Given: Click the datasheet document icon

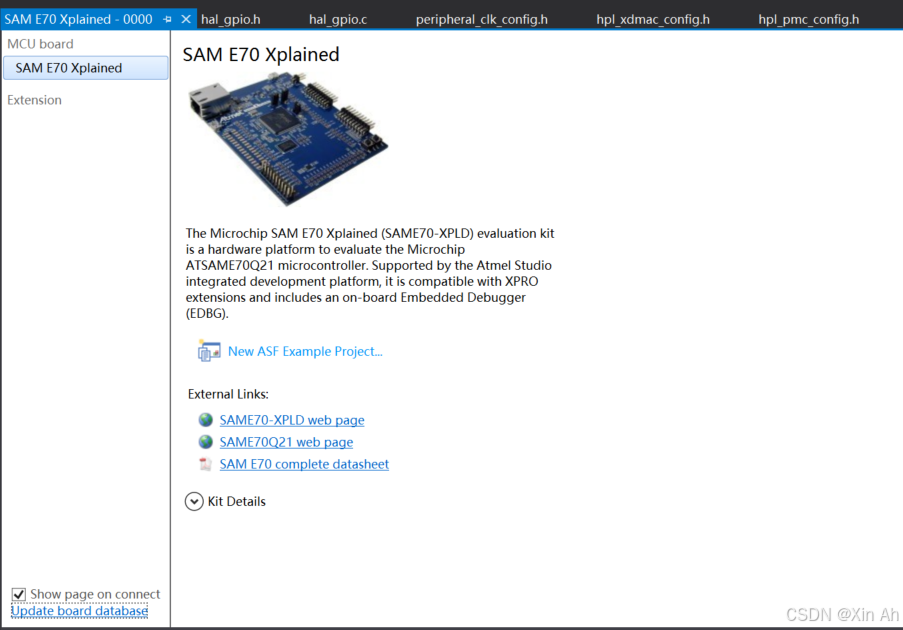Looking at the screenshot, I should [x=205, y=464].
